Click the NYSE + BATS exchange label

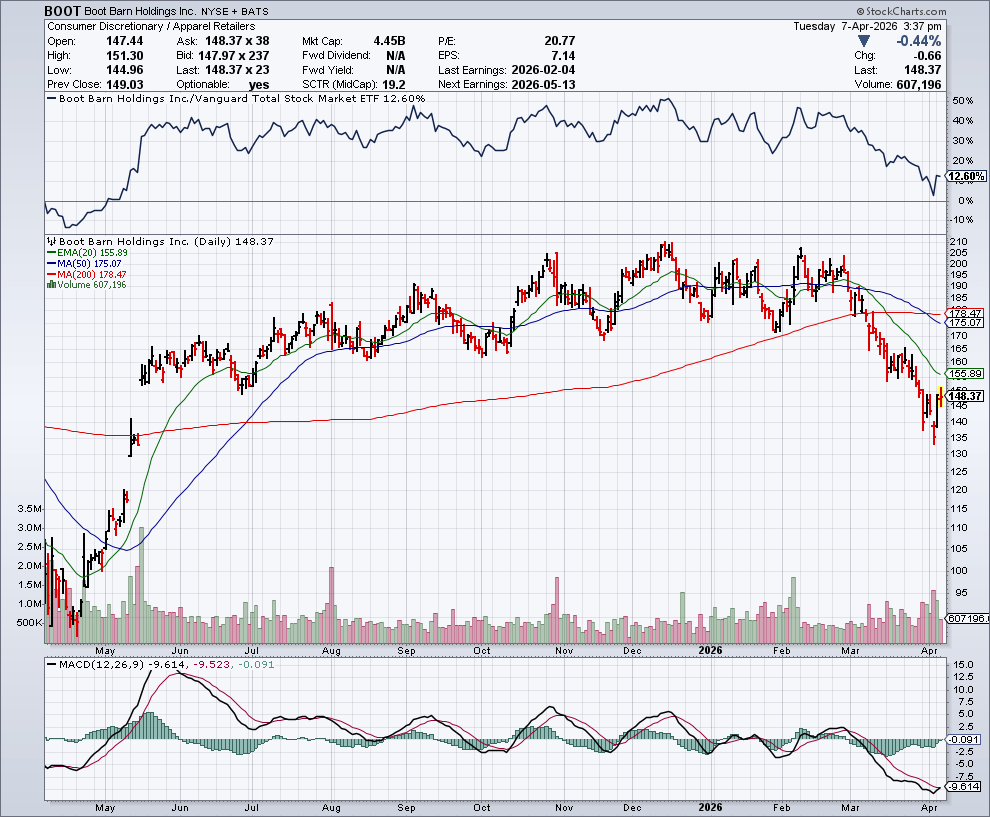[235, 12]
